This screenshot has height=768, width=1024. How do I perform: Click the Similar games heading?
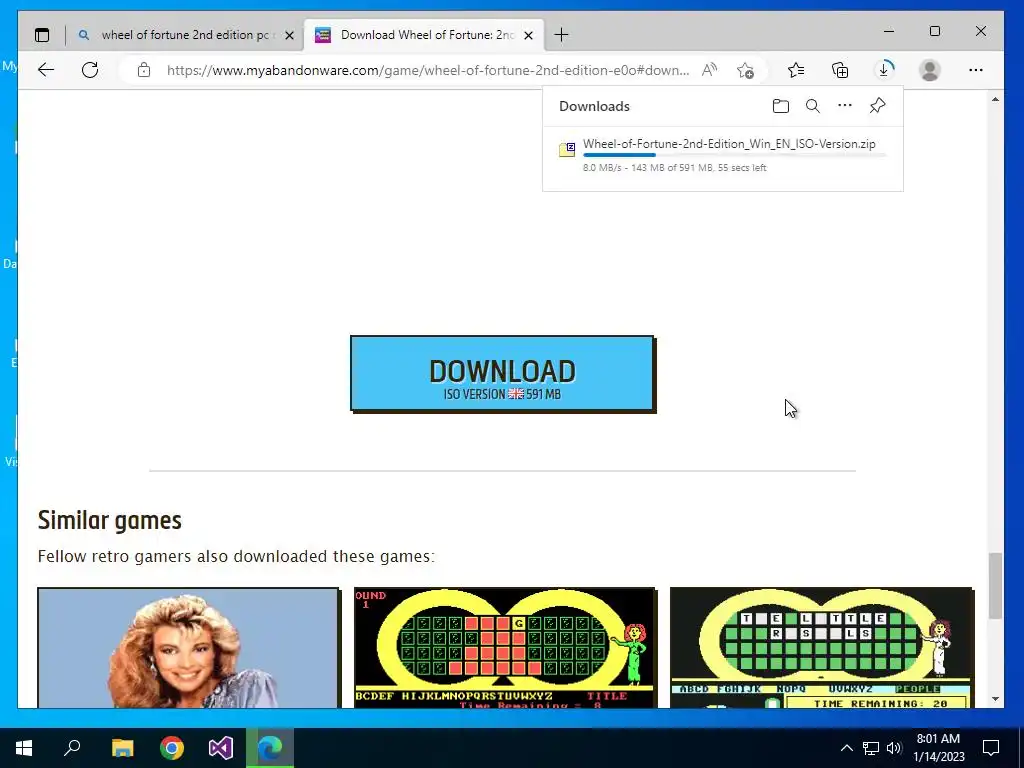[x=110, y=520]
